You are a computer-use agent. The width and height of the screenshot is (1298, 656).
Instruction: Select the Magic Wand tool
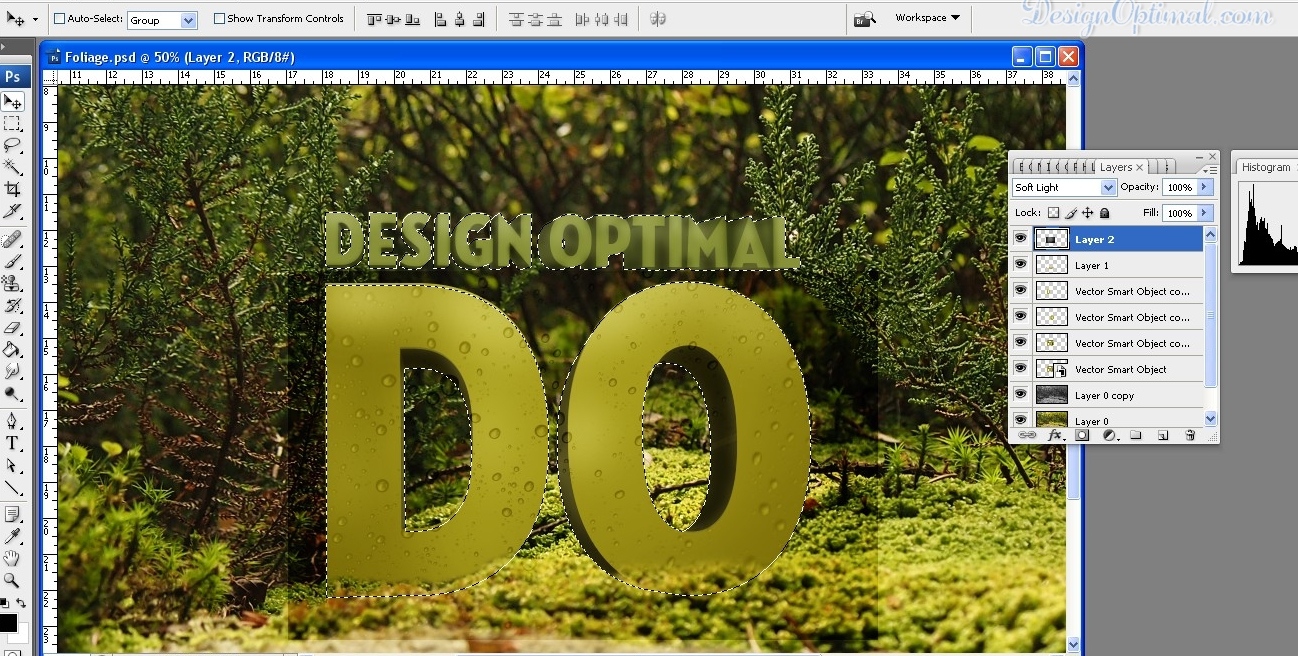click(13, 167)
